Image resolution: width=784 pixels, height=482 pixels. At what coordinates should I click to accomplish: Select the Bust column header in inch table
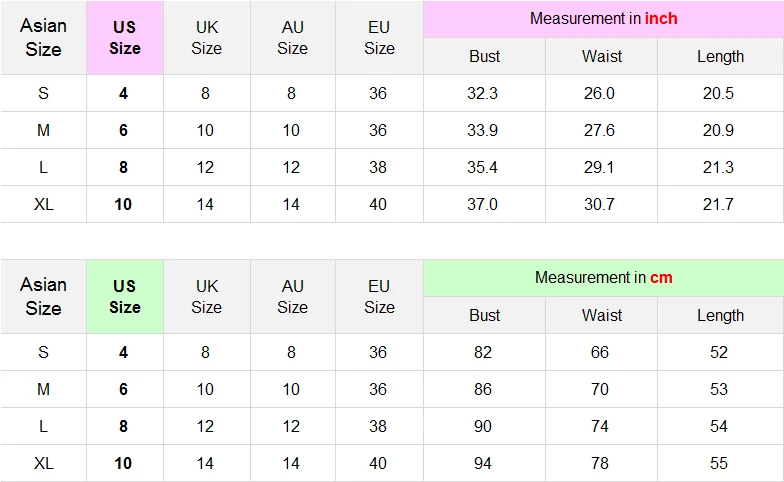coord(484,56)
